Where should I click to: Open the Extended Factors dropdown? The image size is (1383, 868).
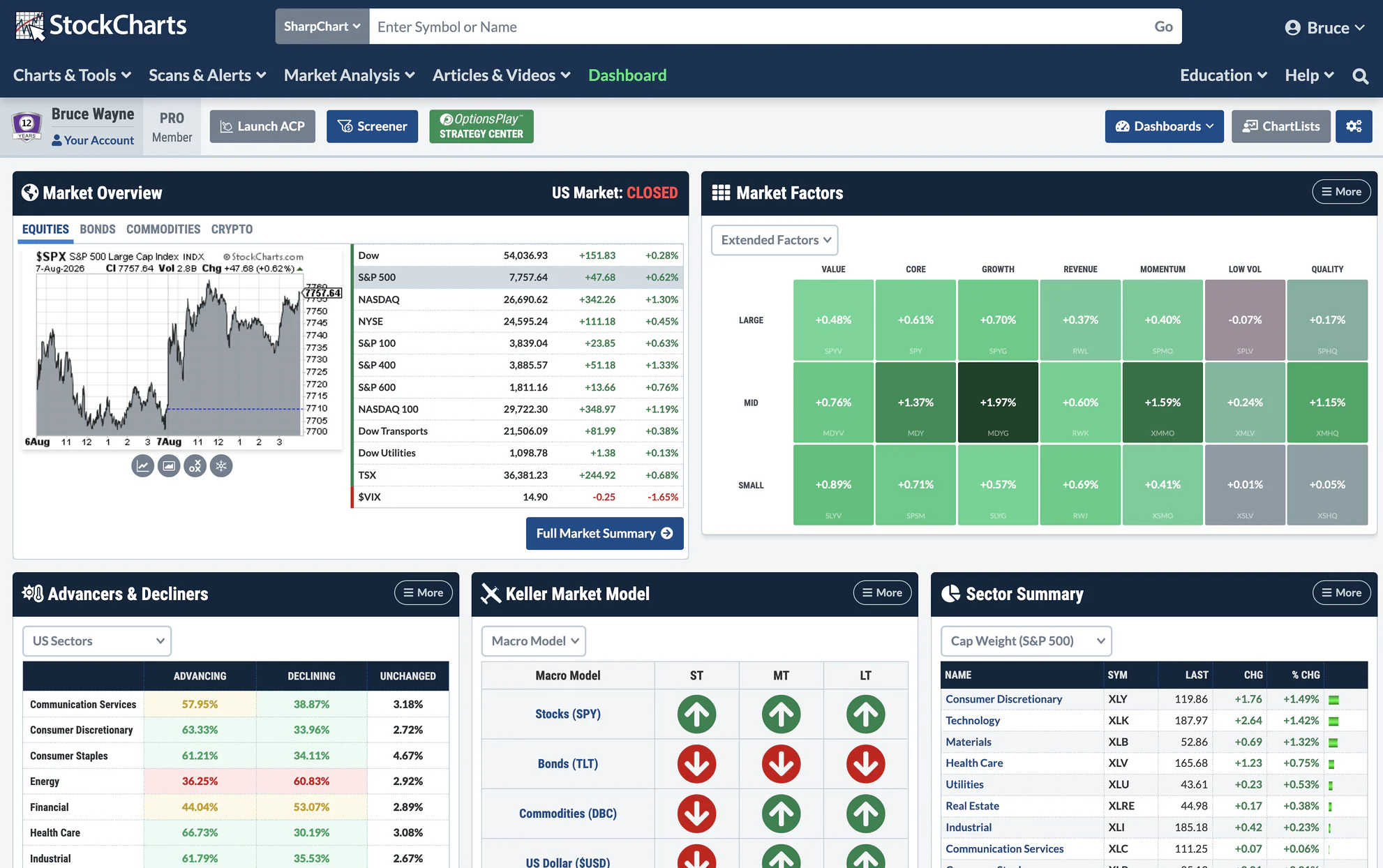pyautogui.click(x=775, y=240)
